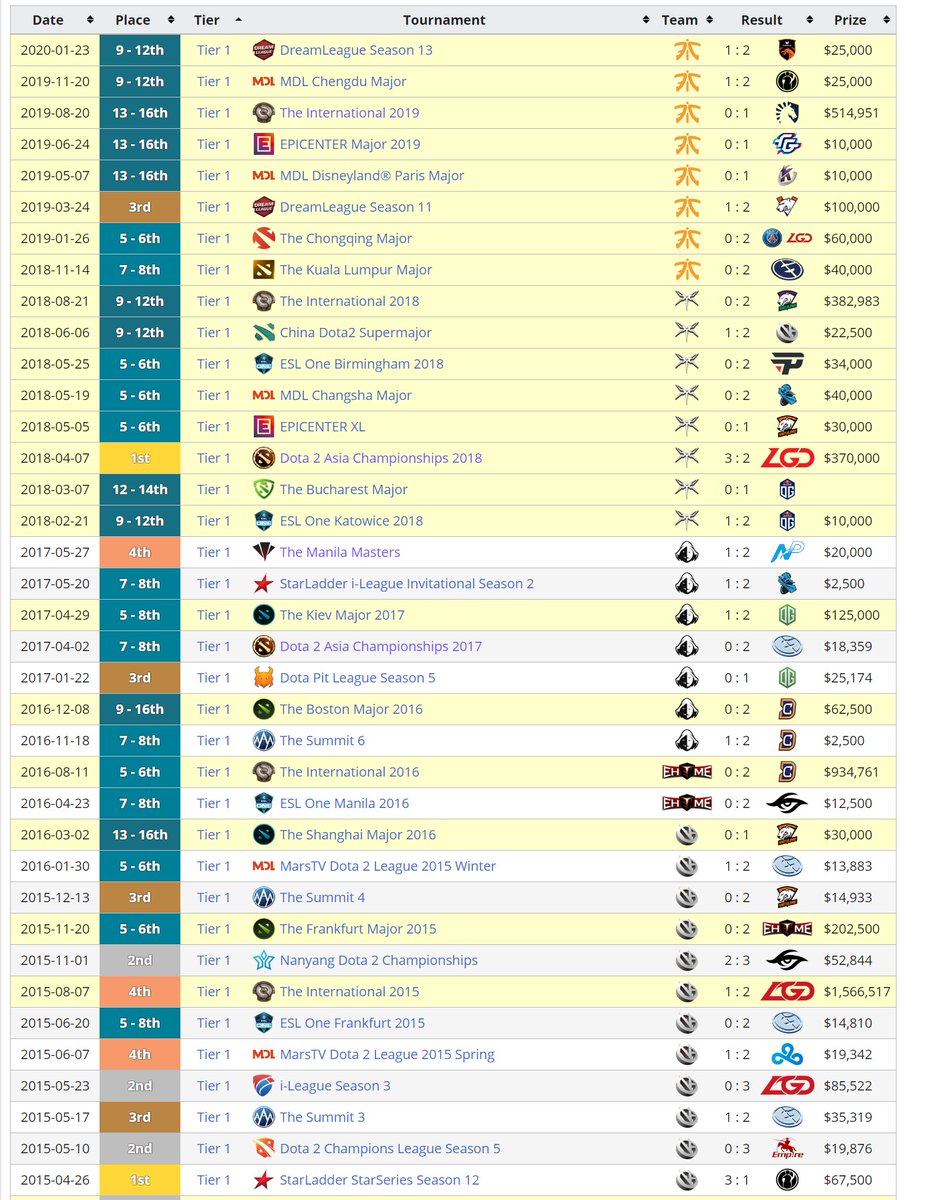Screen dimensions: 946x1200
Task: Click the 2 : 3 result score
Action: (737, 960)
